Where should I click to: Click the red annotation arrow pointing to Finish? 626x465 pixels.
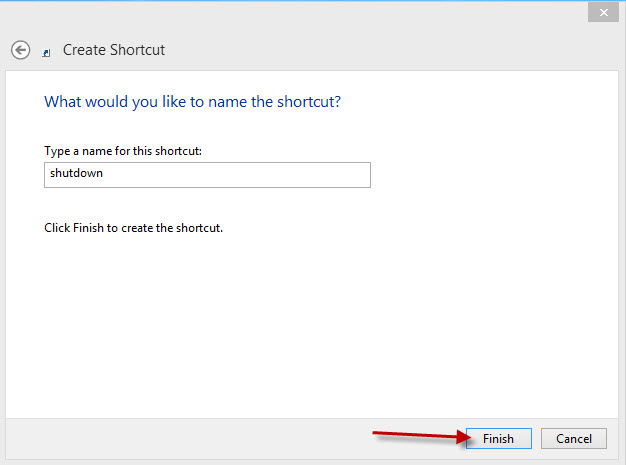click(x=422, y=436)
